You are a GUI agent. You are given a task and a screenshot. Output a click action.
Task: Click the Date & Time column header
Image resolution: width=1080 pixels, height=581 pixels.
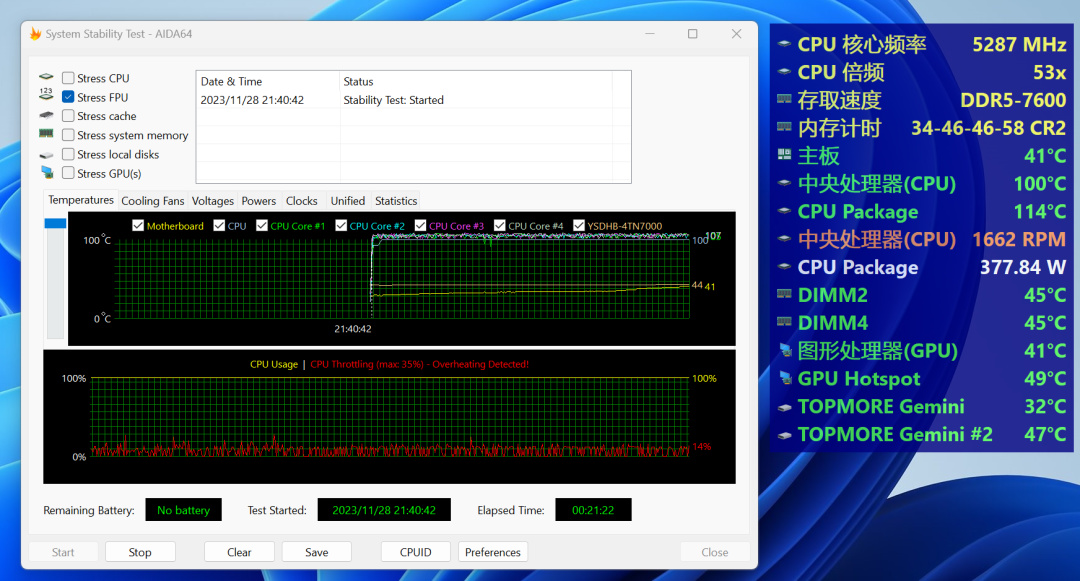coord(268,81)
